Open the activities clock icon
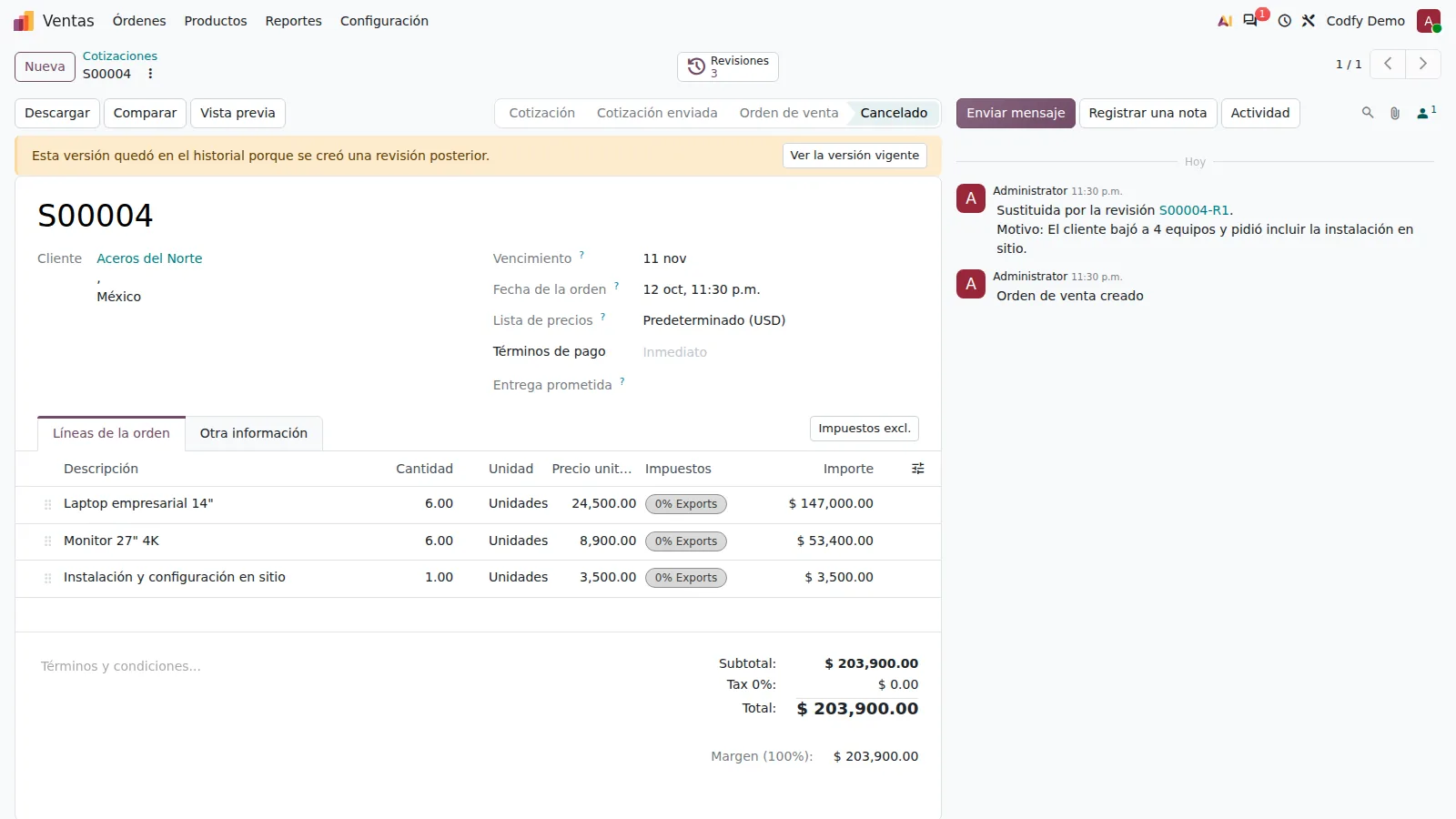 tap(1284, 21)
